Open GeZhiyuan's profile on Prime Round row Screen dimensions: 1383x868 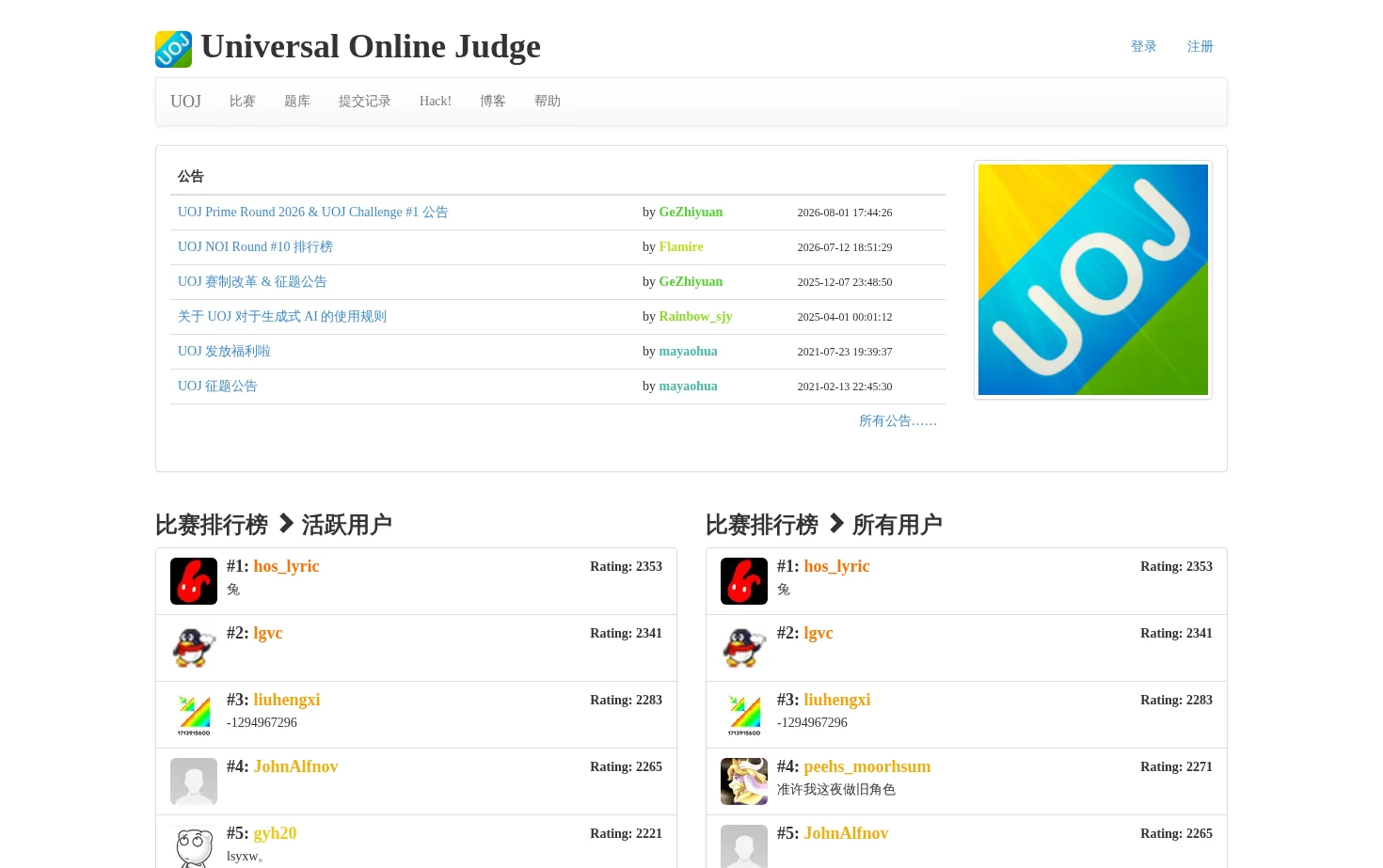(x=691, y=212)
